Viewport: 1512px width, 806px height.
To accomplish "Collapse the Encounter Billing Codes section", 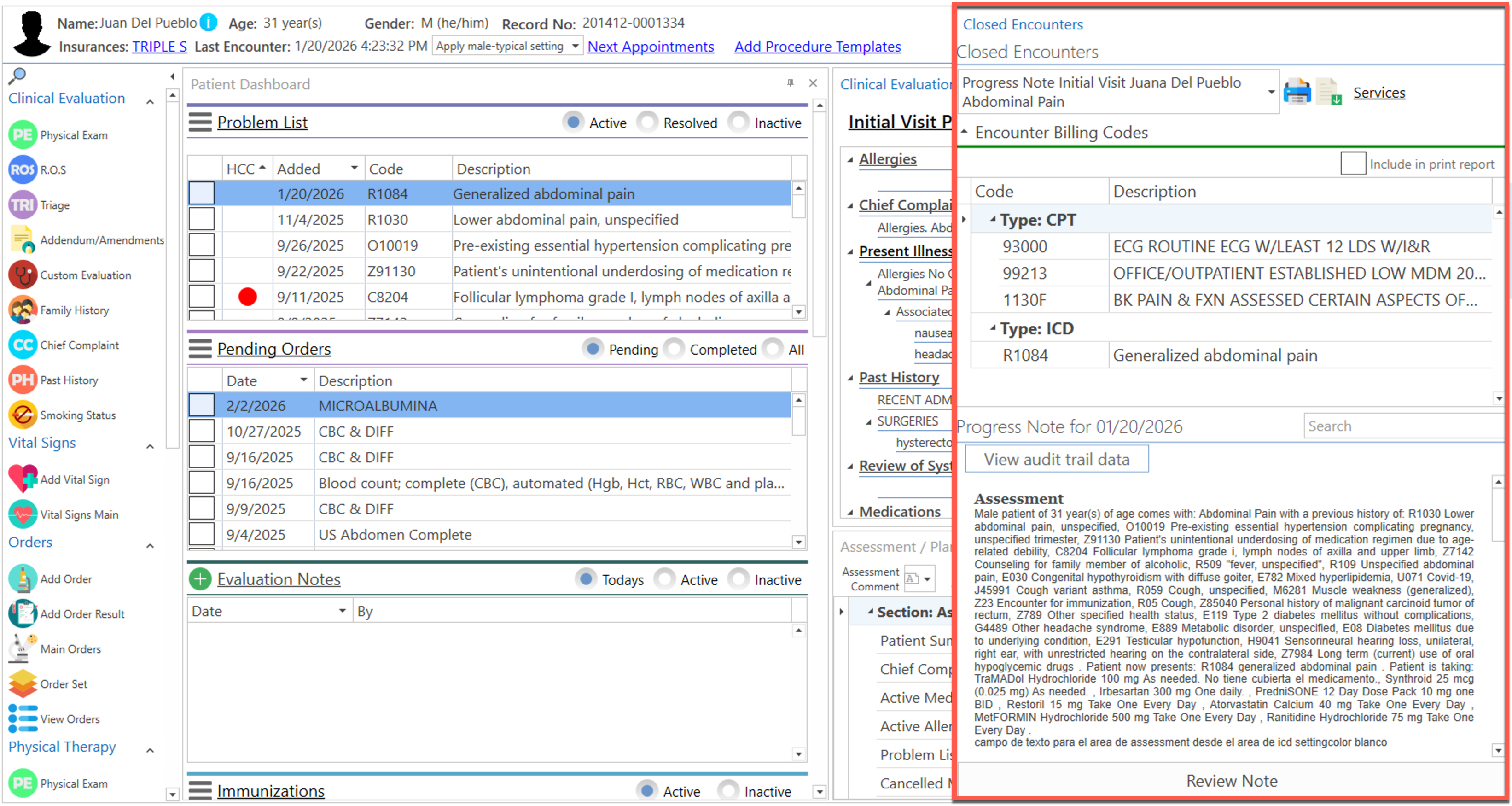I will [964, 132].
